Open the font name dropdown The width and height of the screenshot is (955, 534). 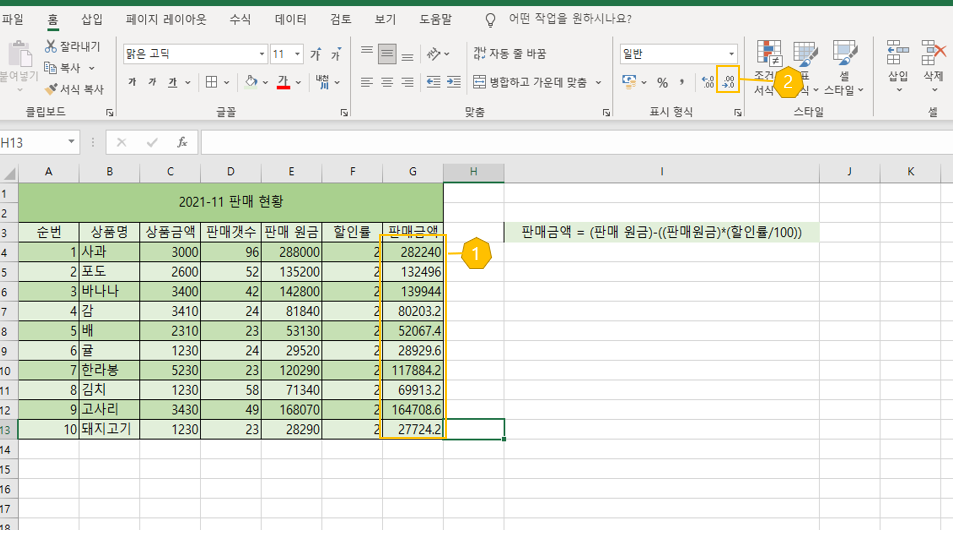[262, 54]
